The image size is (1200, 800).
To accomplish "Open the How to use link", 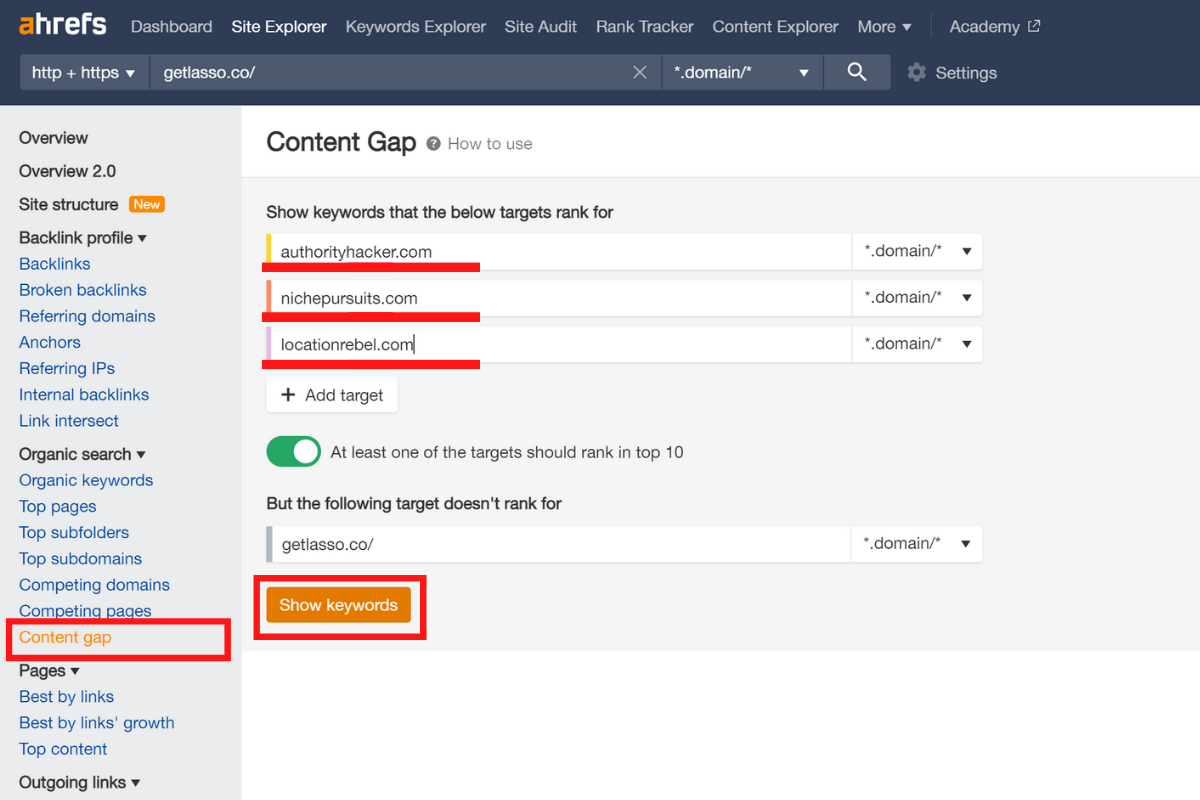I will tap(490, 144).
